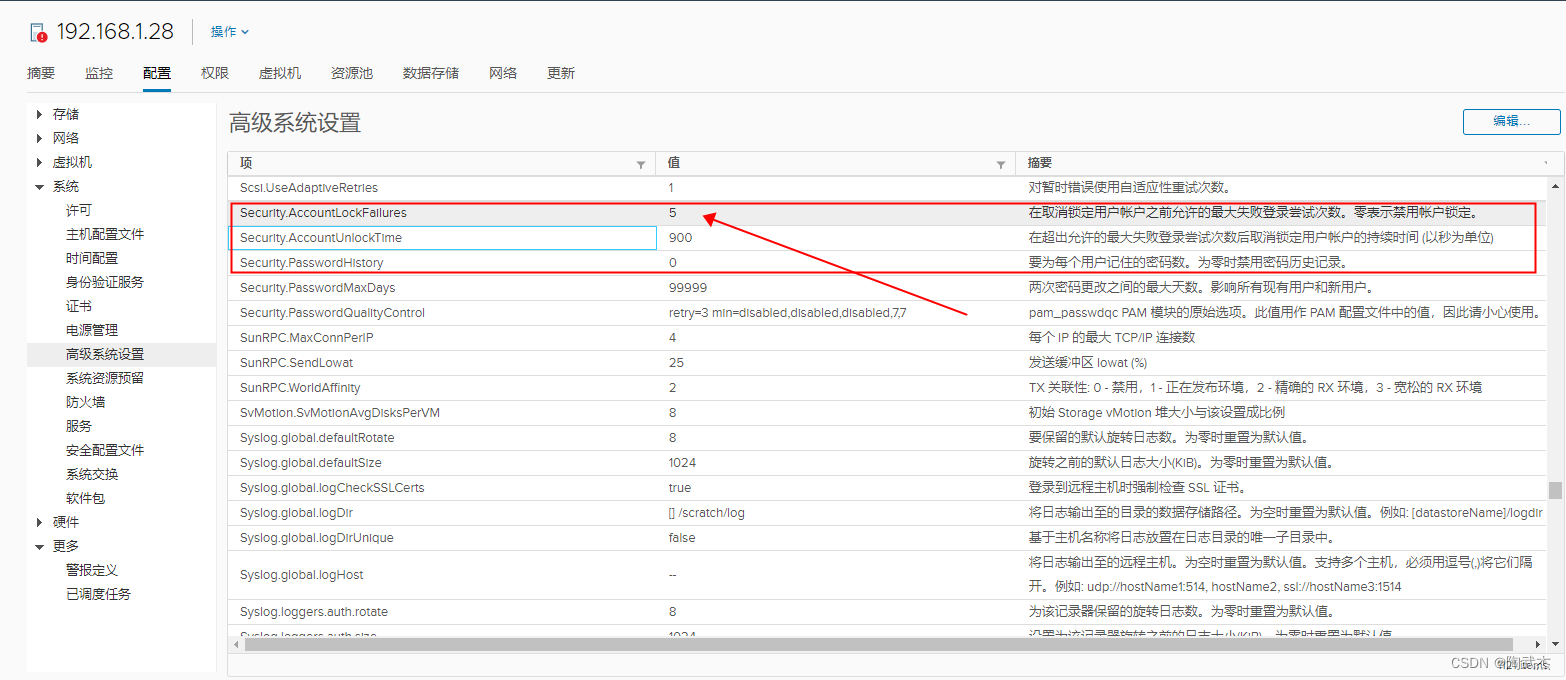Collapse the 更多 sidebar node

[40, 546]
